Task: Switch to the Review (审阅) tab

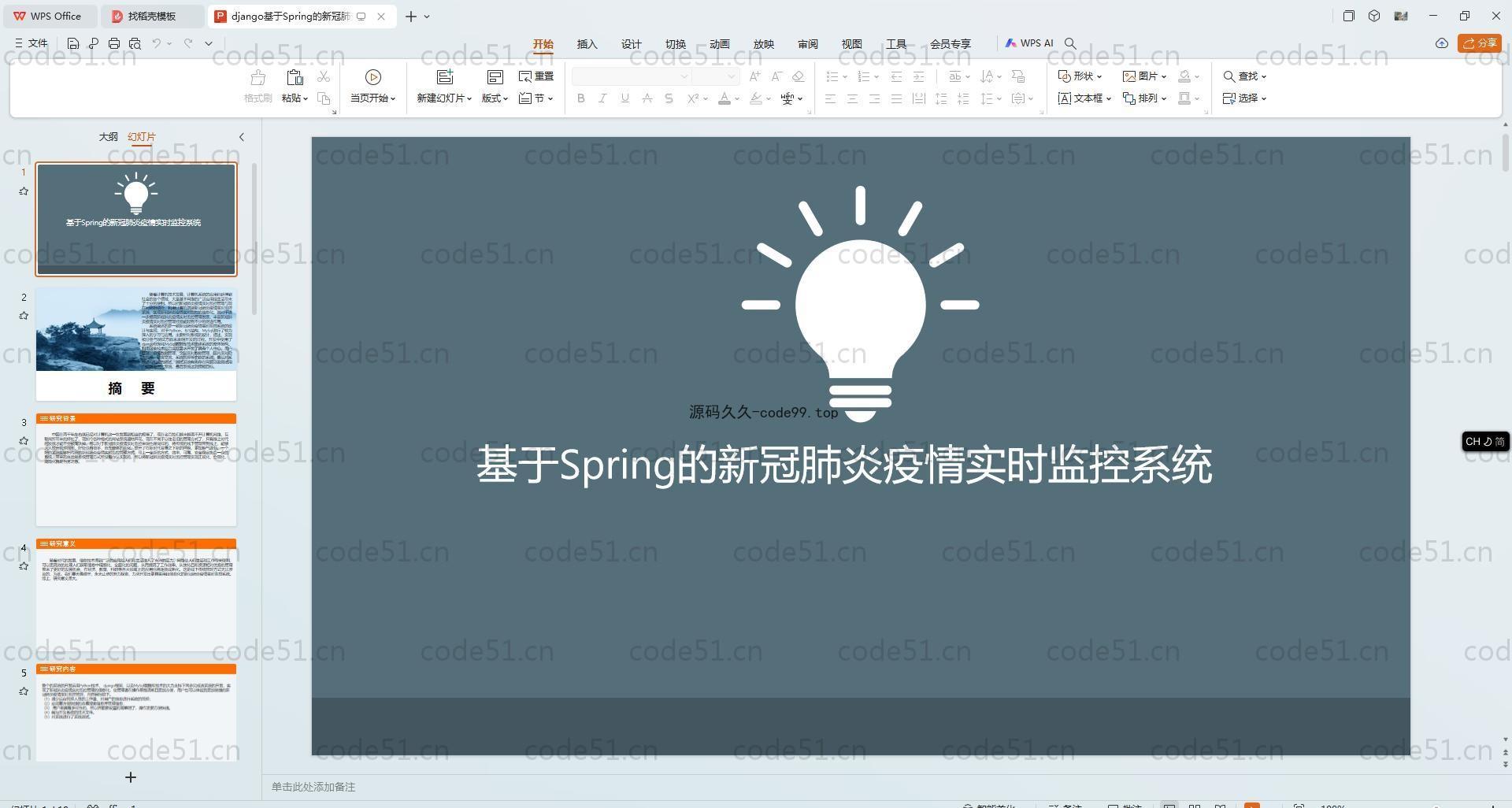Action: point(807,44)
